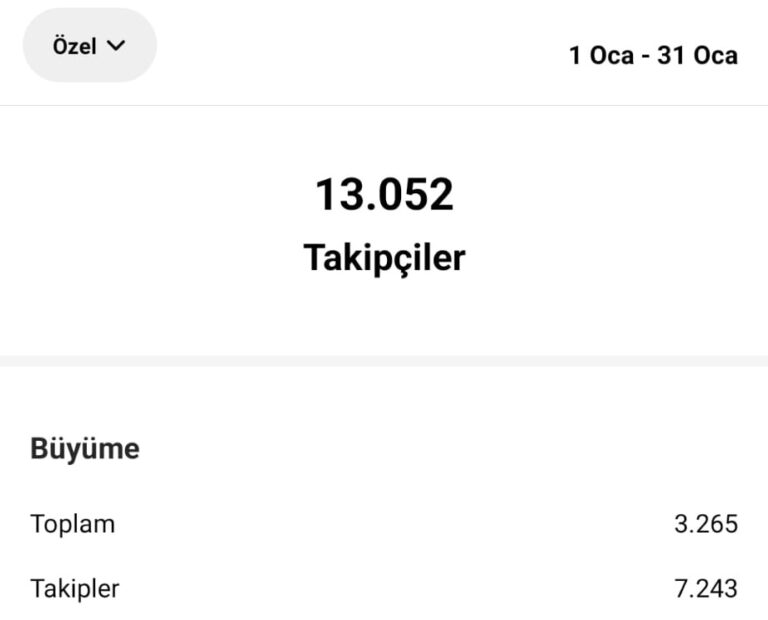This screenshot has width=768, height=620.
Task: Click the Büyüme section heading
Action: [85, 449]
